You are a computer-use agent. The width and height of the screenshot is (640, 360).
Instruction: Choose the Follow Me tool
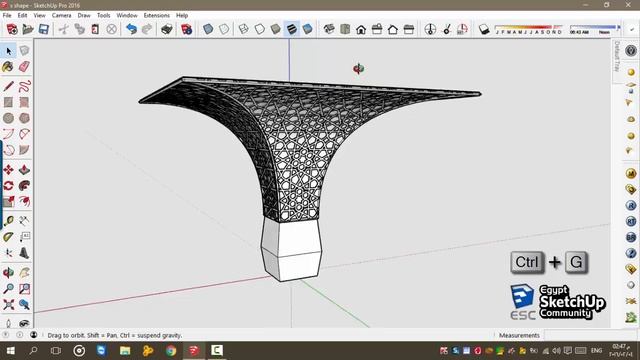(24, 185)
